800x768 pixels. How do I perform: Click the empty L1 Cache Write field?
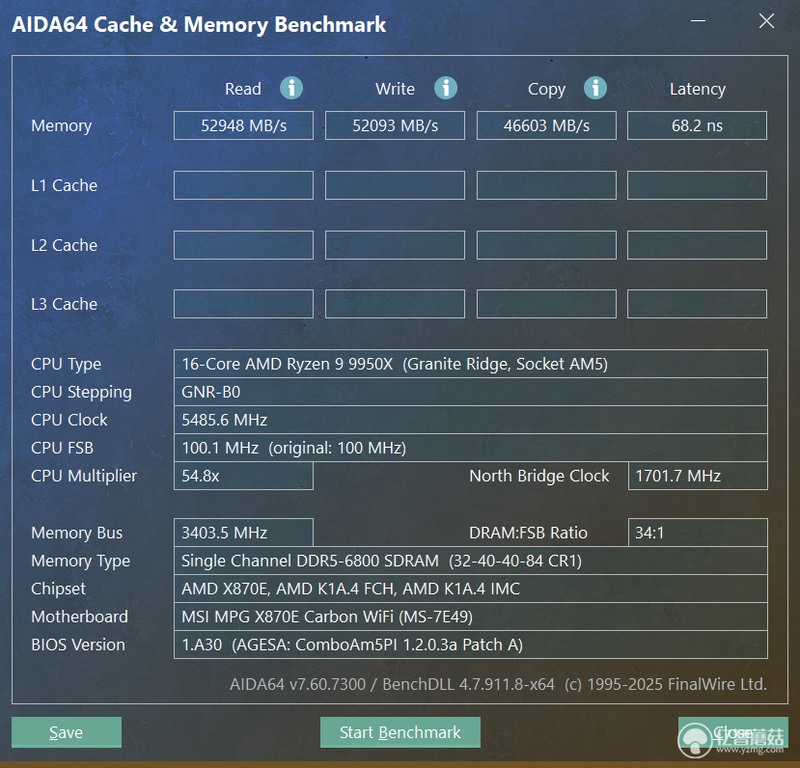click(x=395, y=185)
